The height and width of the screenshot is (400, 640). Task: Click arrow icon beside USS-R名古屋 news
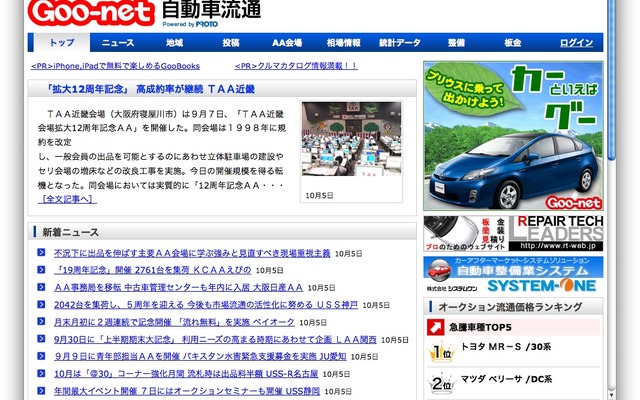click(41, 373)
